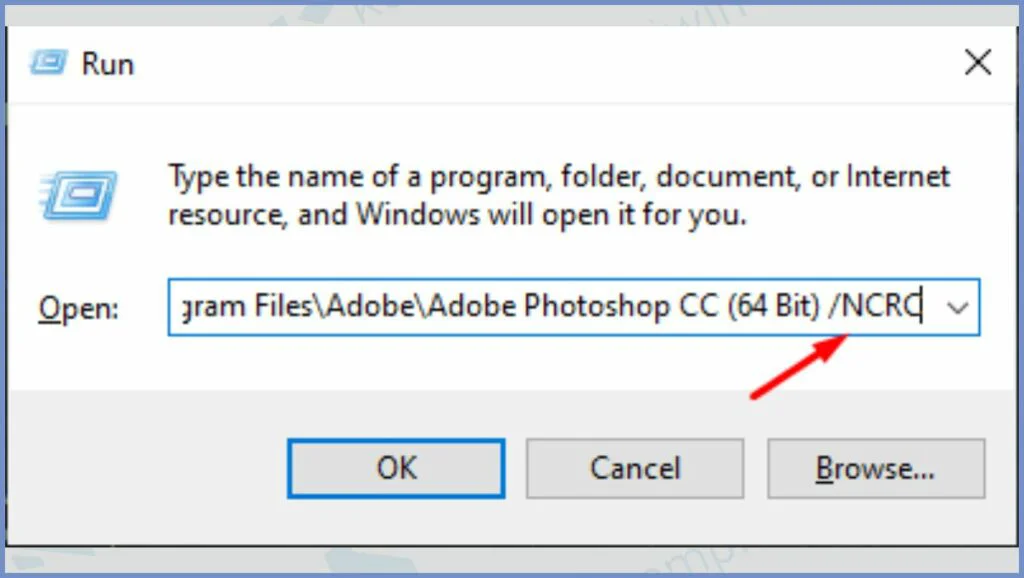Click the small Run icon in title bar
1024x578 pixels.
point(49,64)
